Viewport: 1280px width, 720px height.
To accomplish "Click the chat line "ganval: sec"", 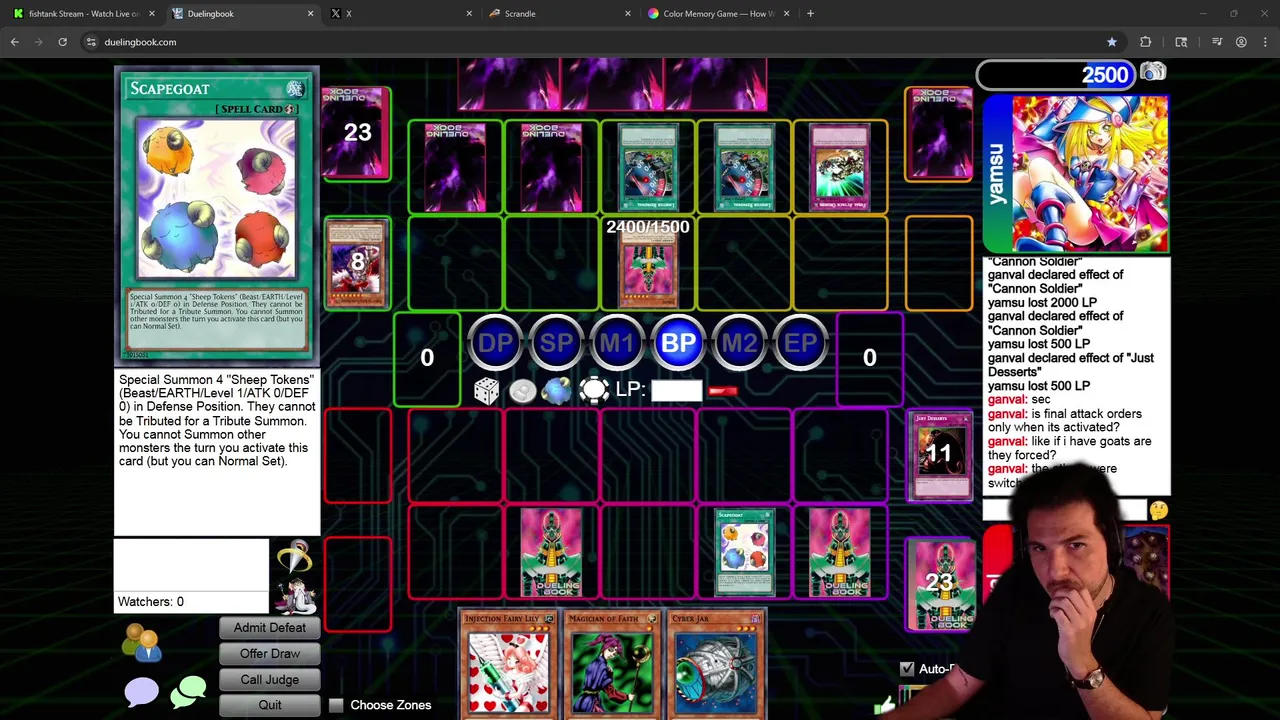I will pyautogui.click(x=1019, y=399).
